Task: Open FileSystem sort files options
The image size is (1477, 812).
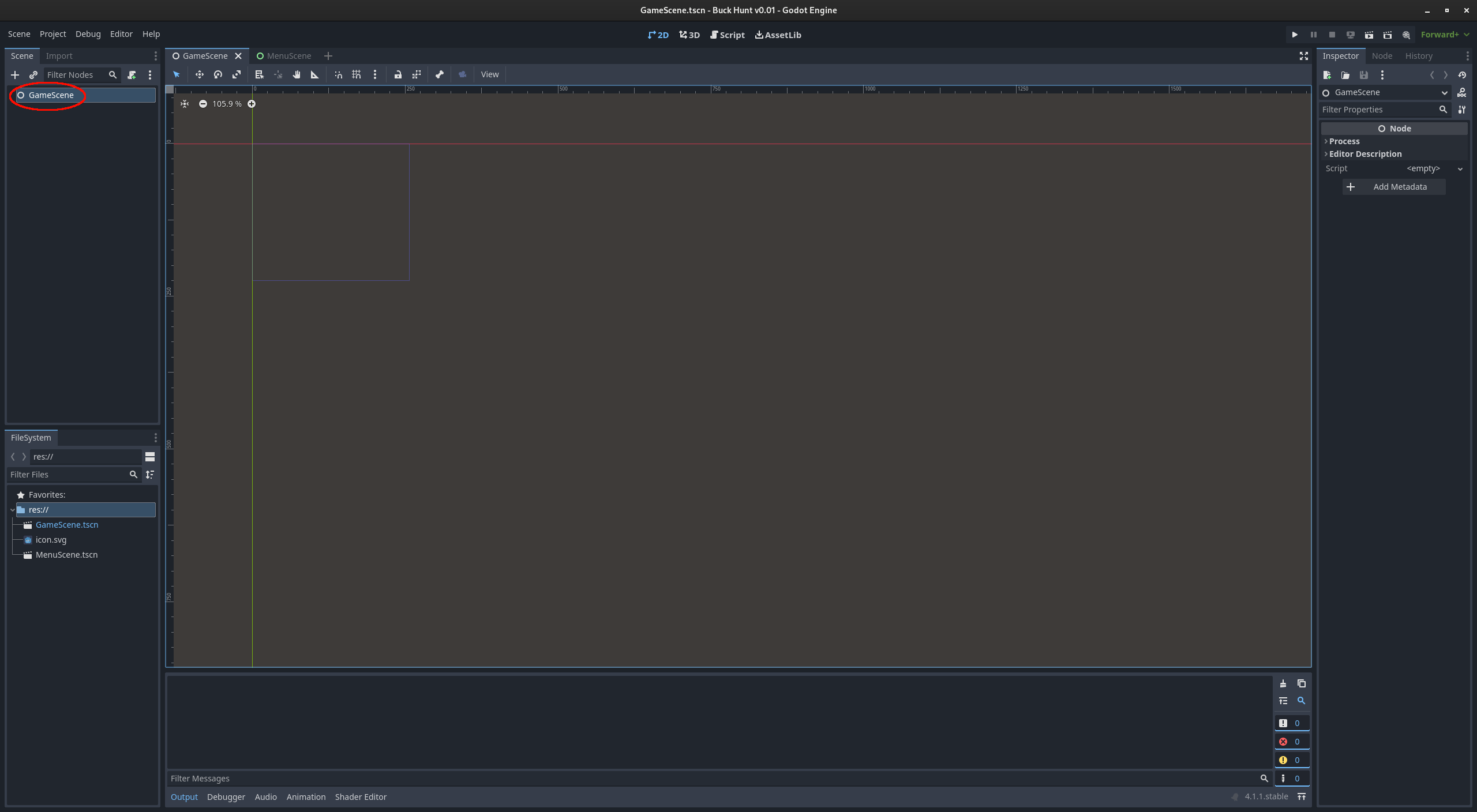Action: pos(150,475)
